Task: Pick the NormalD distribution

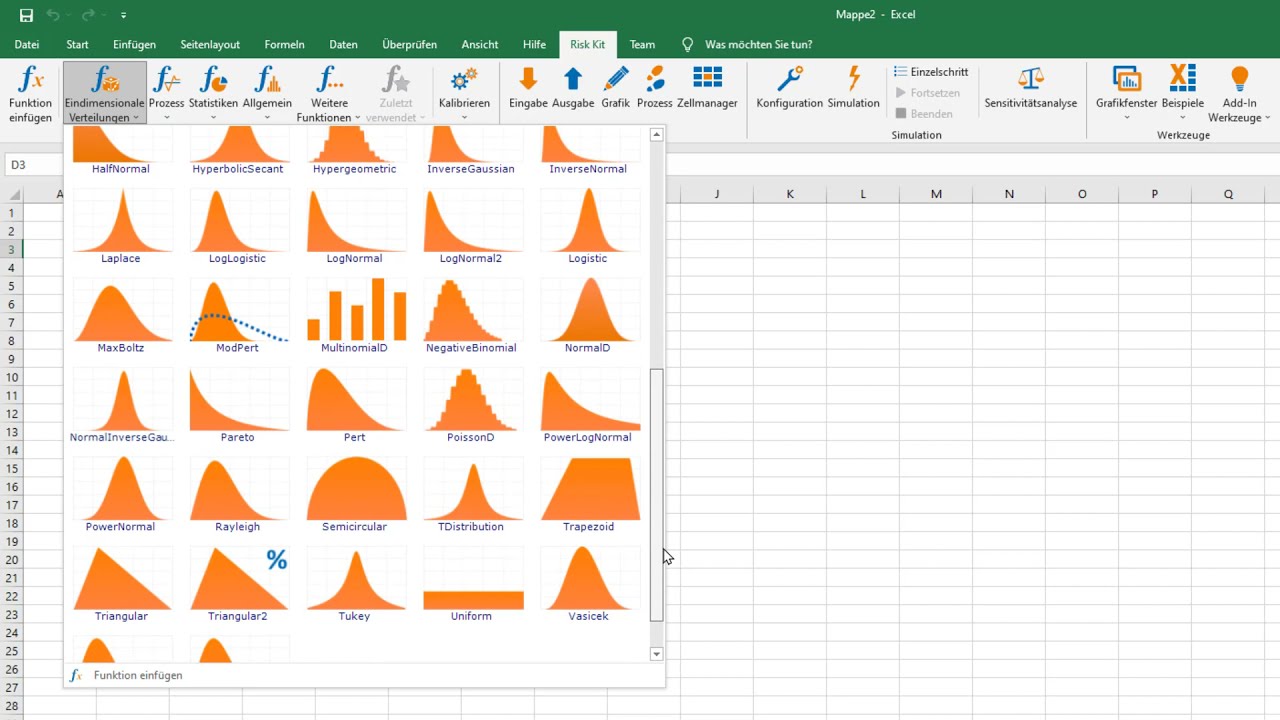Action: pos(588,317)
